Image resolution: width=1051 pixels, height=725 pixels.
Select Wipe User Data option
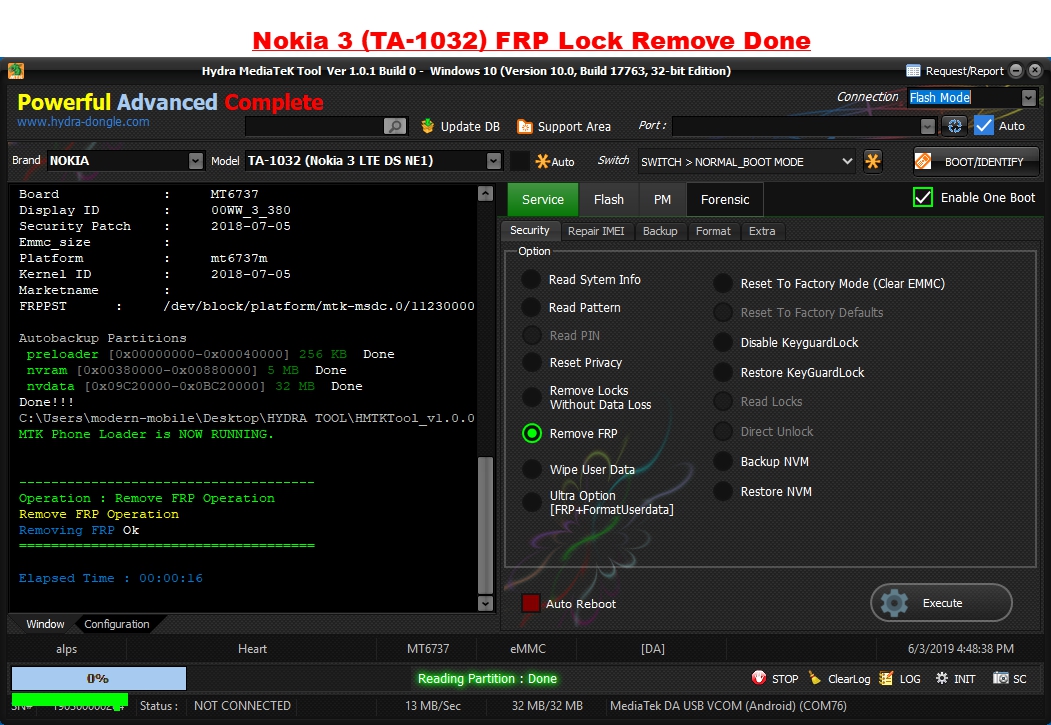click(x=532, y=470)
